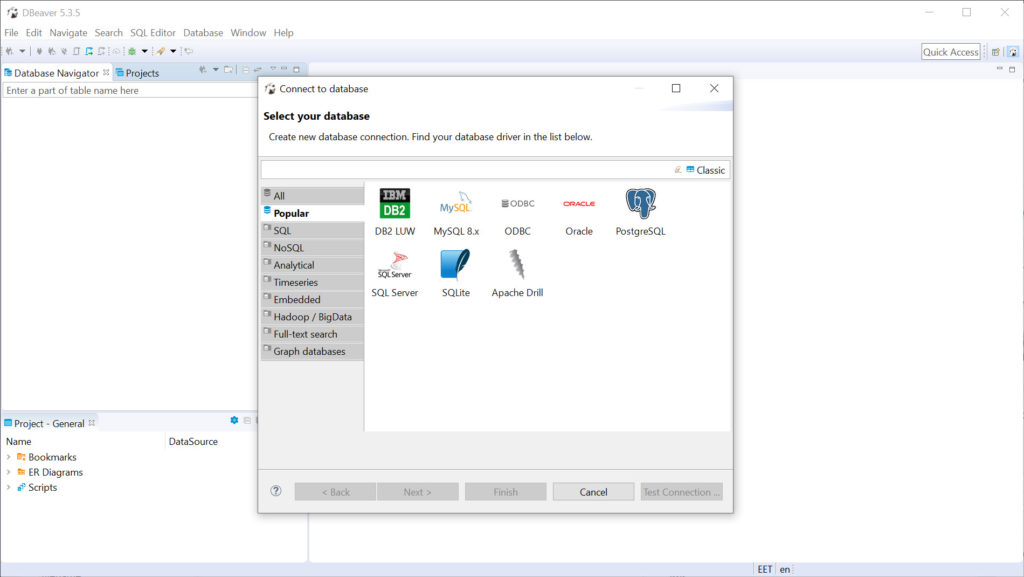
Task: Expand the Scripts folder
Action: pyautogui.click(x=9, y=488)
